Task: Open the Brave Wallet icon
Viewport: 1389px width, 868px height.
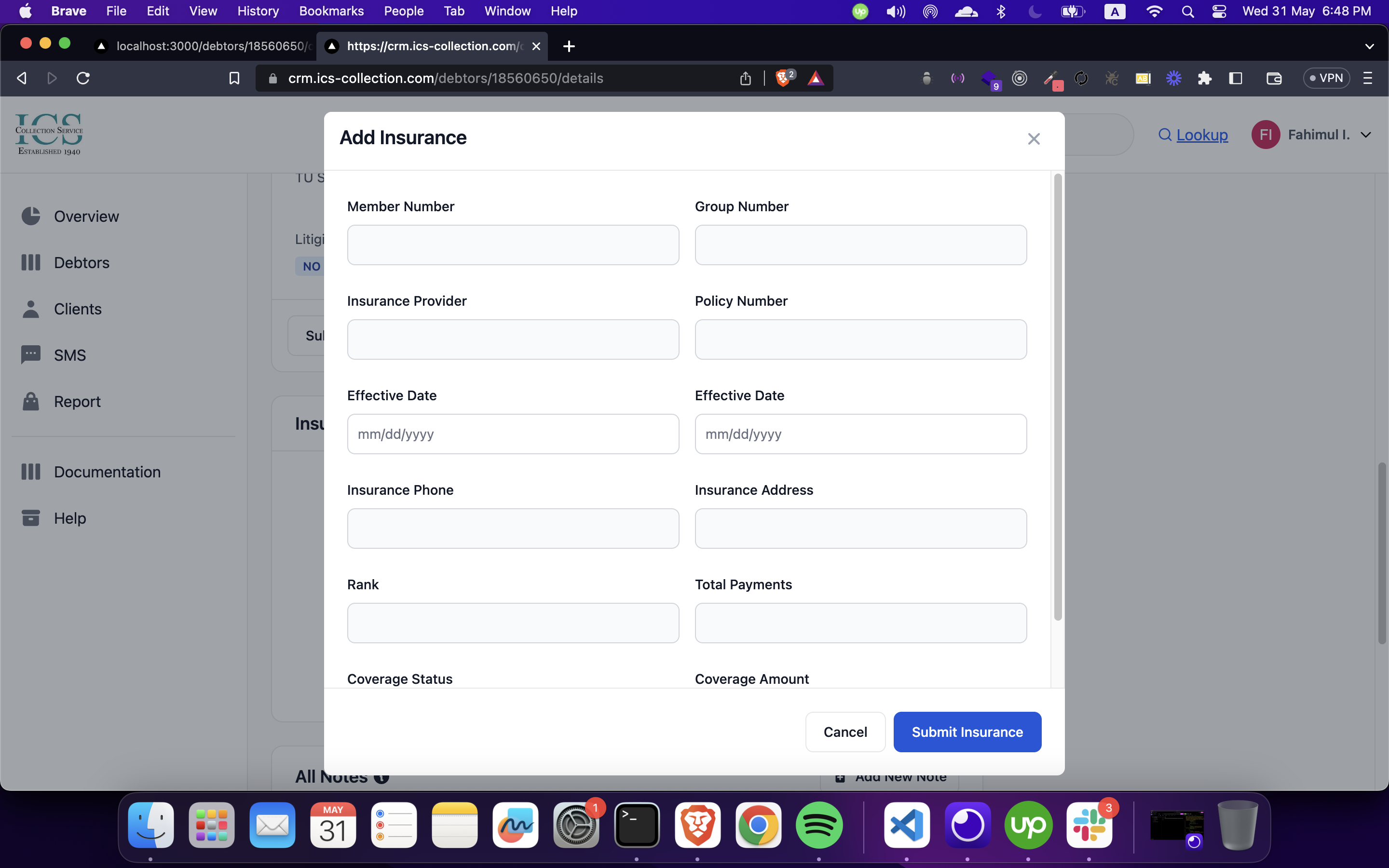Action: 1274,78
